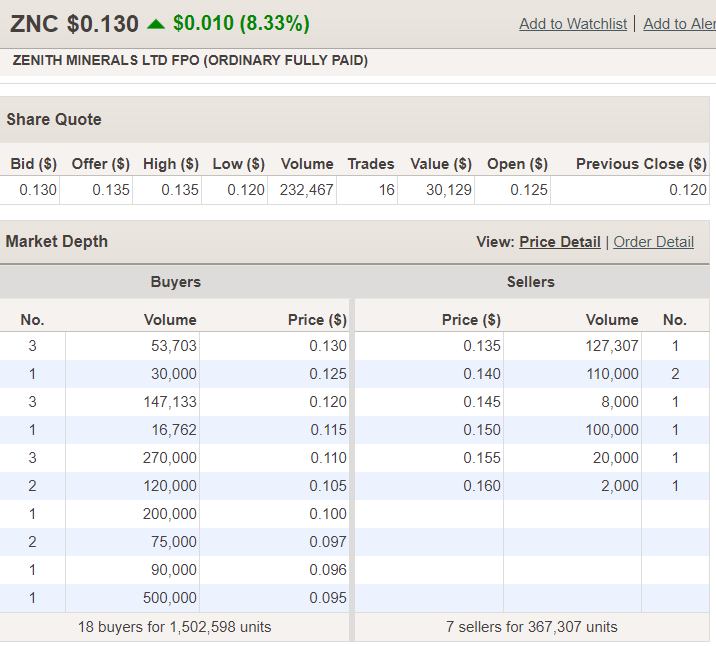Select the green up-arrow price change icon
The width and height of the screenshot is (716, 646).
(156, 24)
